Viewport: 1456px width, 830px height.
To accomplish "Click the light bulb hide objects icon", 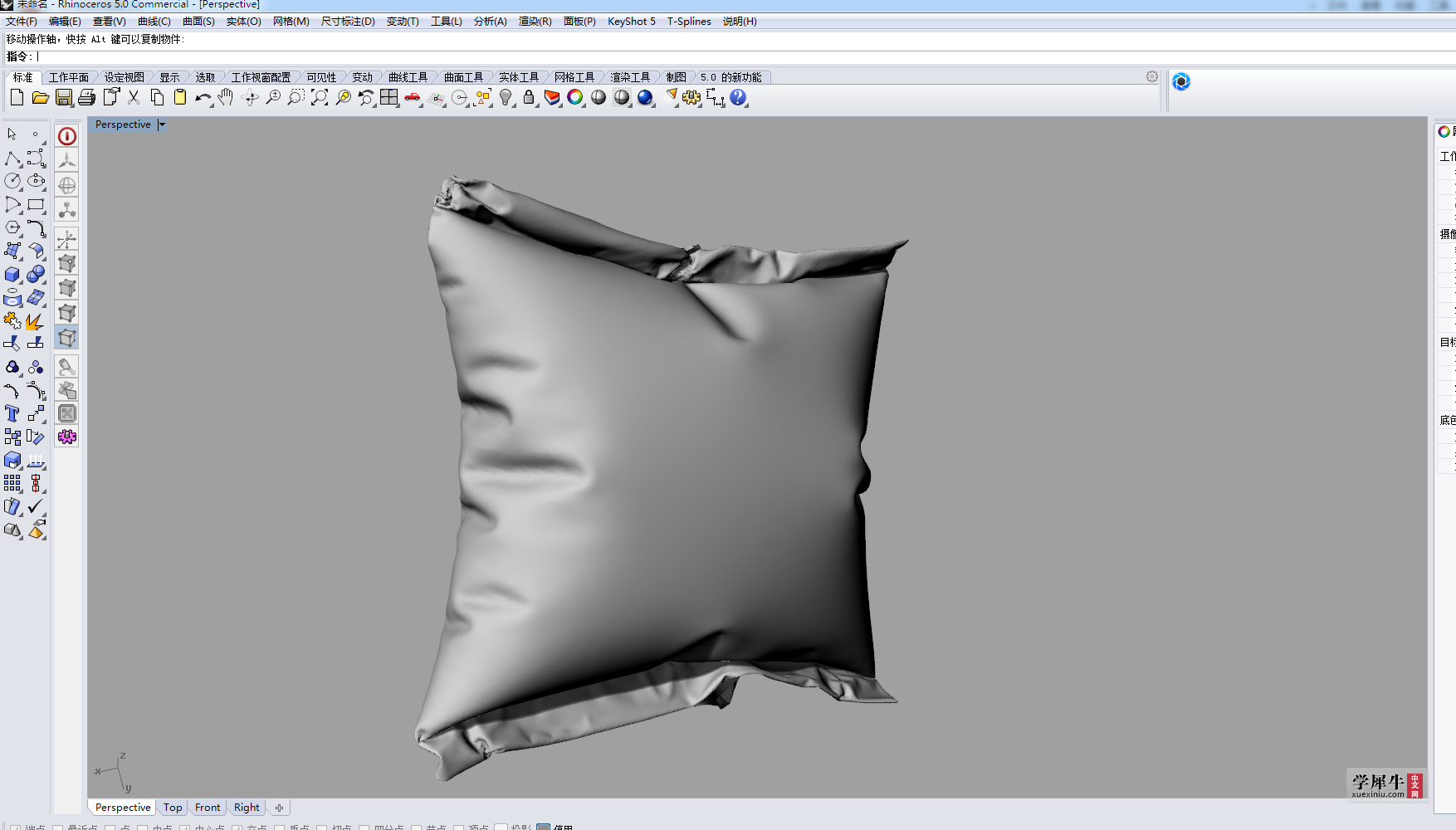I will coord(506,97).
